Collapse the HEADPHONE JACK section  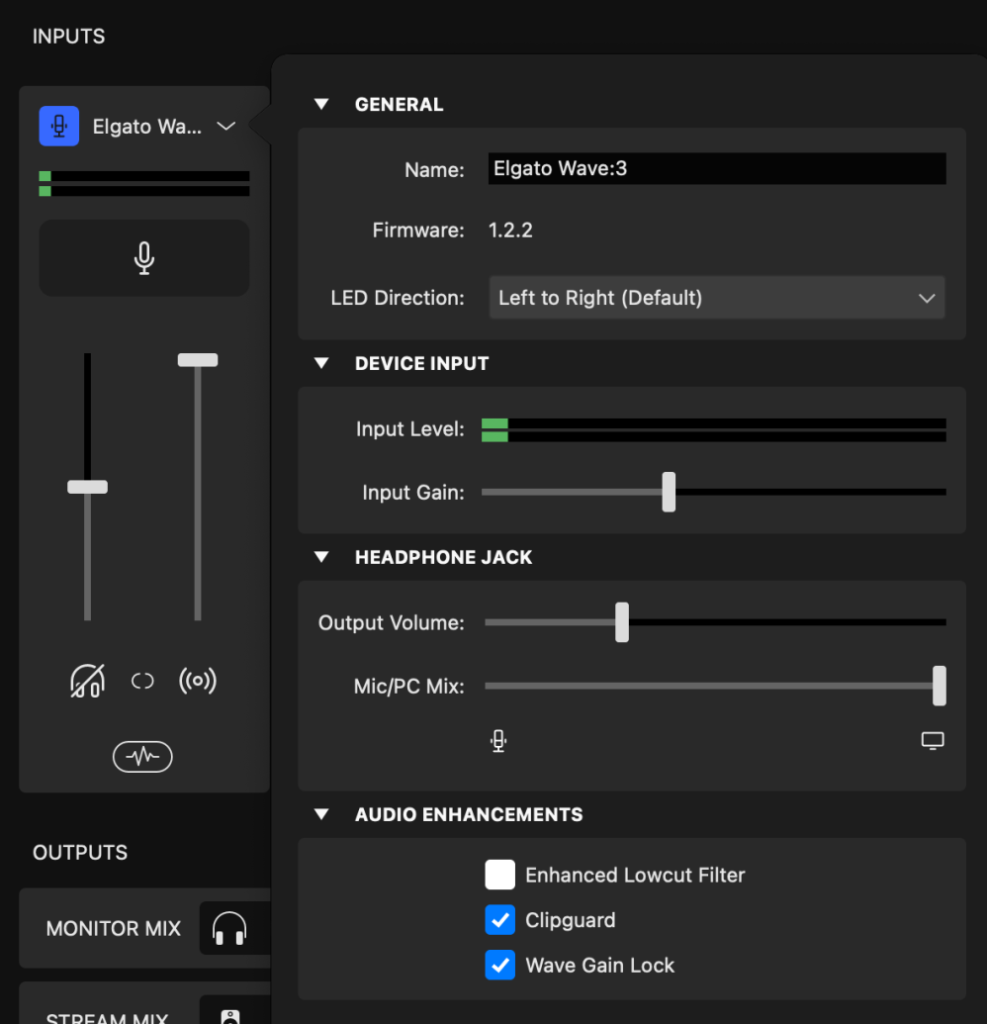pyautogui.click(x=321, y=557)
